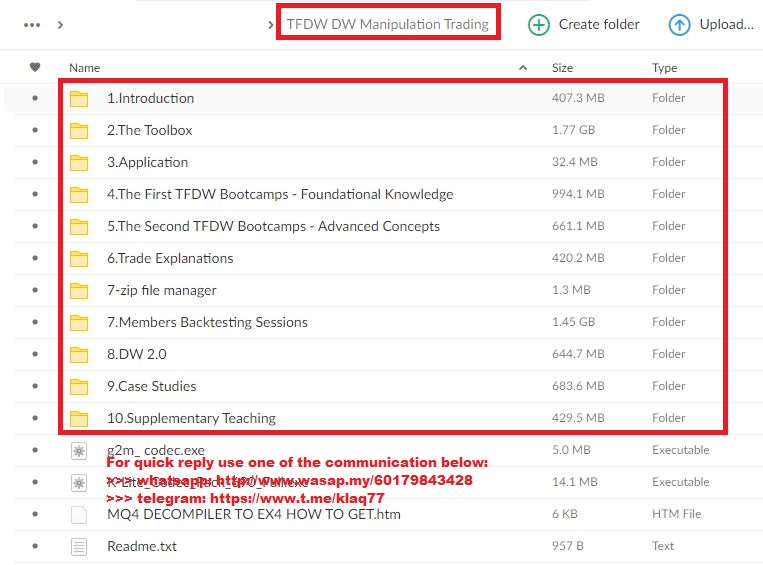This screenshot has height=565, width=763.
Task: Select the g2m_ codec.exe file name
Action: click(x=156, y=450)
